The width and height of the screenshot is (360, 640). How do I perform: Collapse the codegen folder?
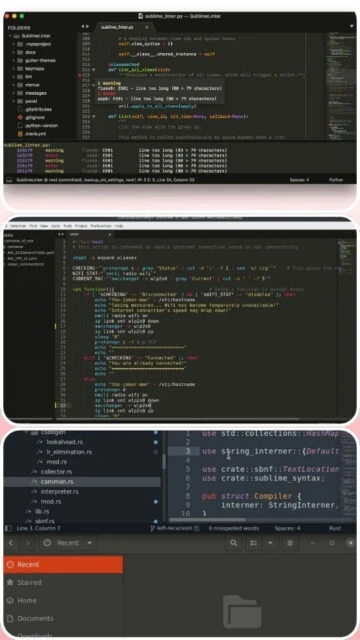click(x=26, y=433)
